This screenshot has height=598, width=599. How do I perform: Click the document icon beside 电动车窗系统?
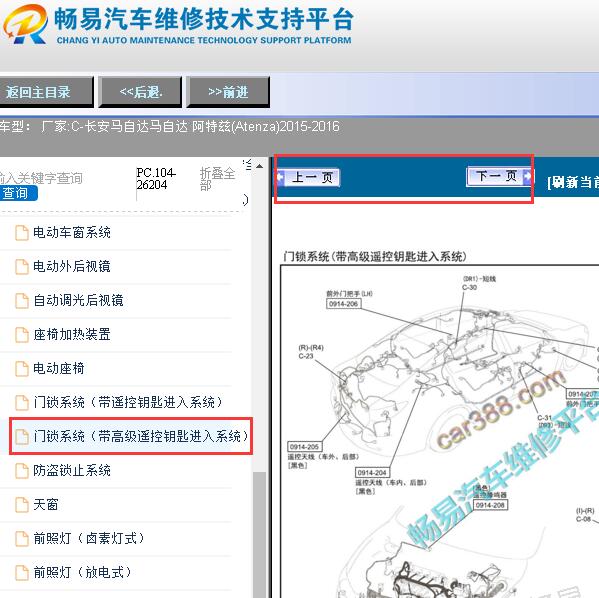tap(22, 233)
